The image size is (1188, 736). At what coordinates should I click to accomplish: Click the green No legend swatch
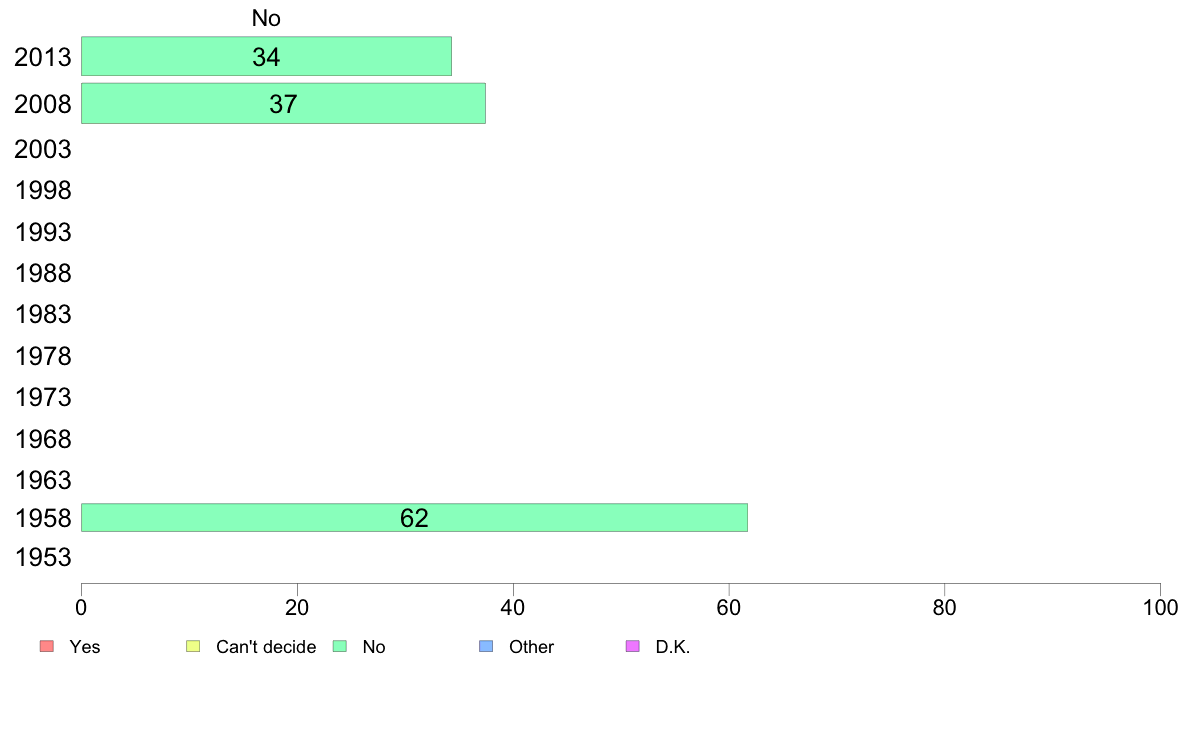[x=340, y=646]
